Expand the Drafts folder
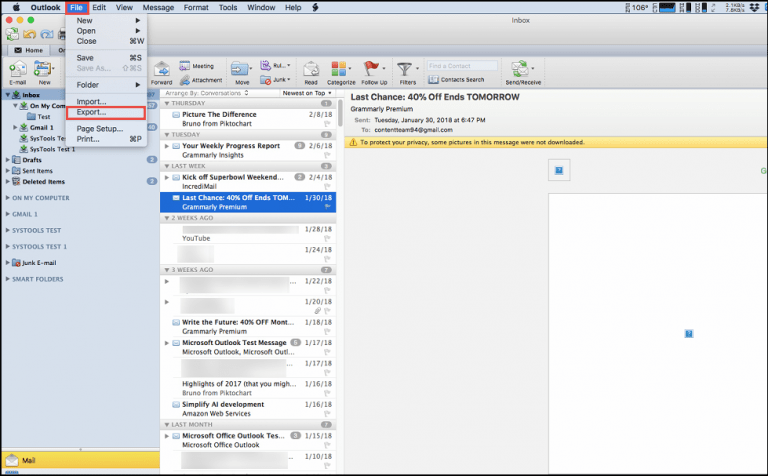This screenshot has width=768, height=476. (7, 160)
